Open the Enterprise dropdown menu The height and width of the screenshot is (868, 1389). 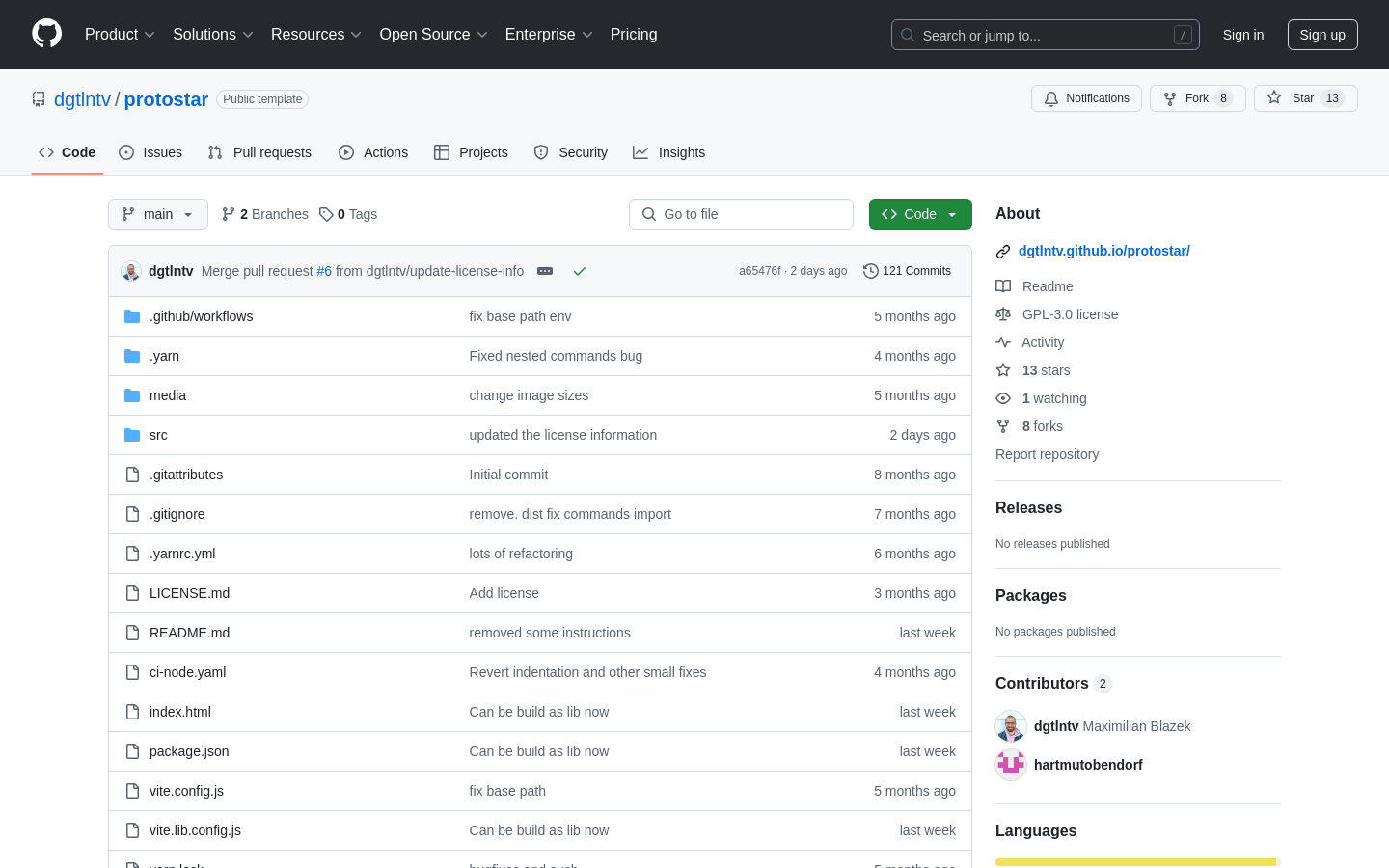549,35
